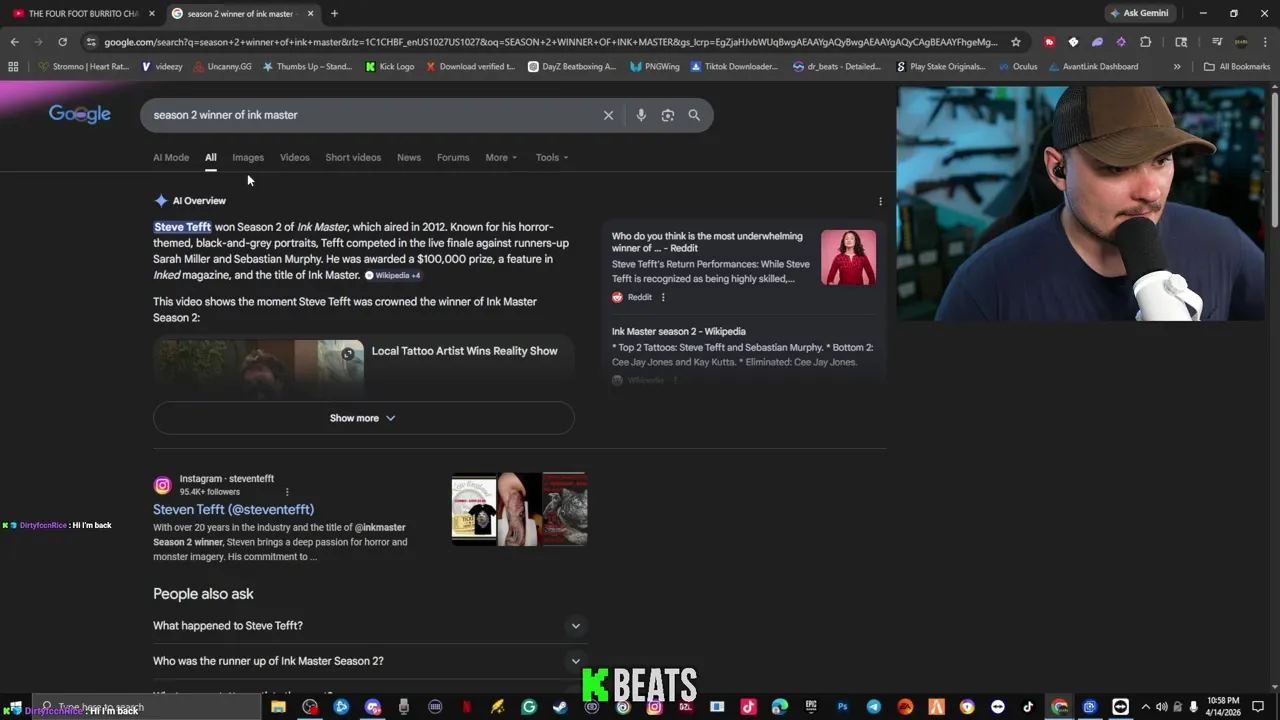This screenshot has width=1280, height=720.
Task: Expand AI Overview with Show more
Action: [x=363, y=418]
